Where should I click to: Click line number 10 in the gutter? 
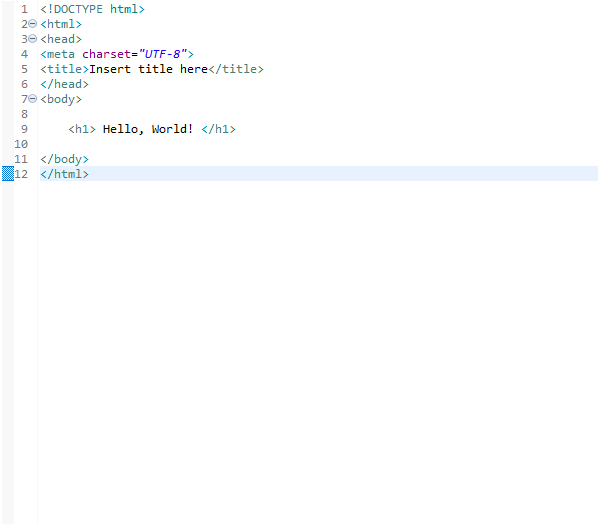tap(21, 144)
